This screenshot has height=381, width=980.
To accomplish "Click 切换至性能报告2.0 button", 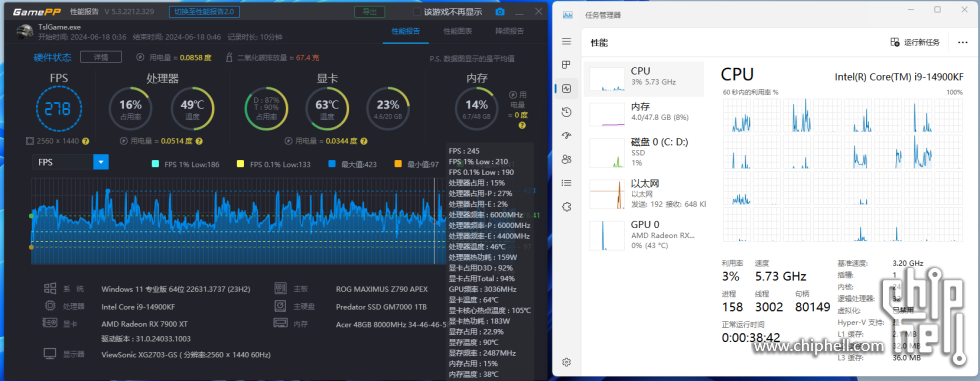I will click(204, 12).
